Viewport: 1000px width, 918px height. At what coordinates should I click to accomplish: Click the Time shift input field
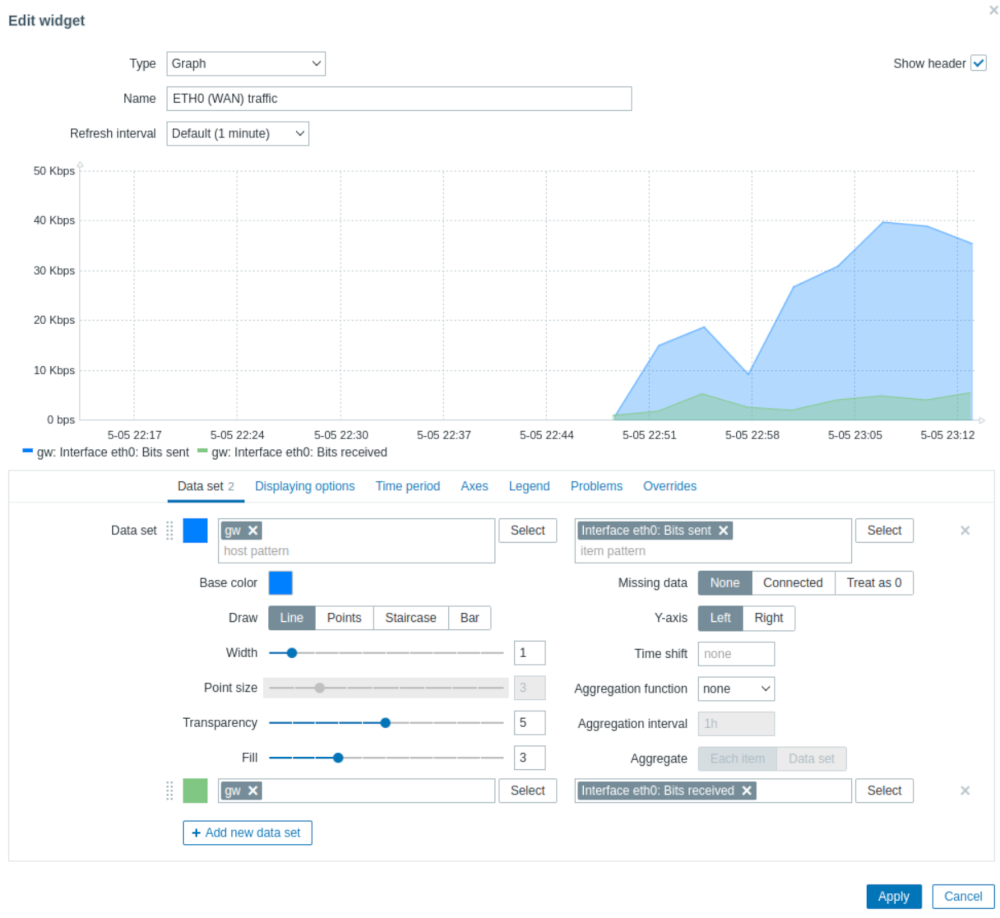(x=736, y=655)
